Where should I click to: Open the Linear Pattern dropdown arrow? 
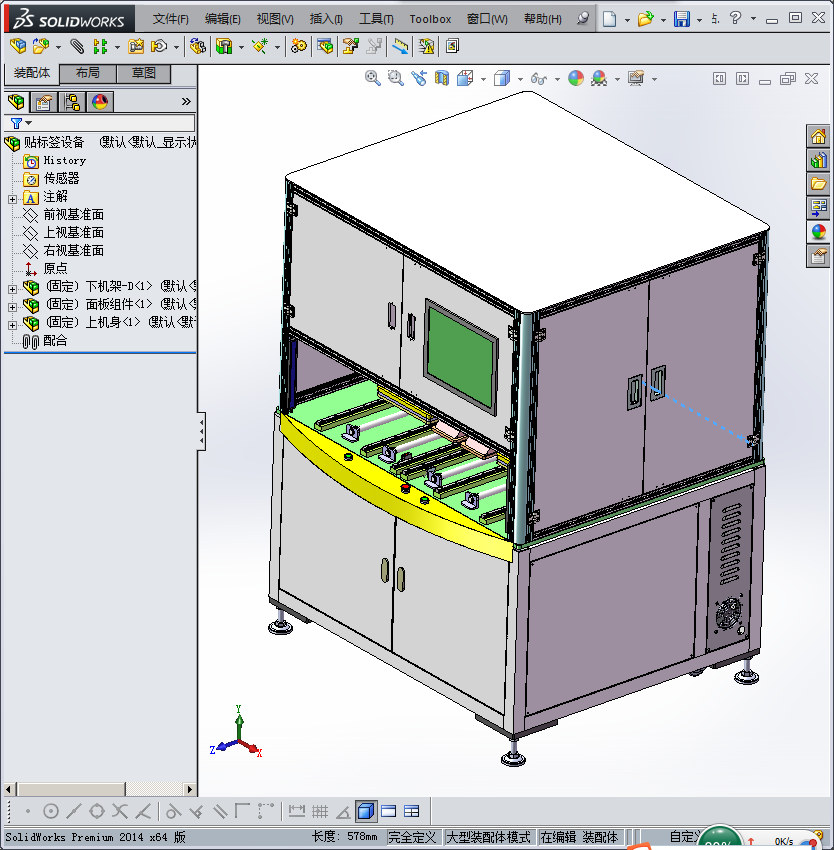click(117, 47)
